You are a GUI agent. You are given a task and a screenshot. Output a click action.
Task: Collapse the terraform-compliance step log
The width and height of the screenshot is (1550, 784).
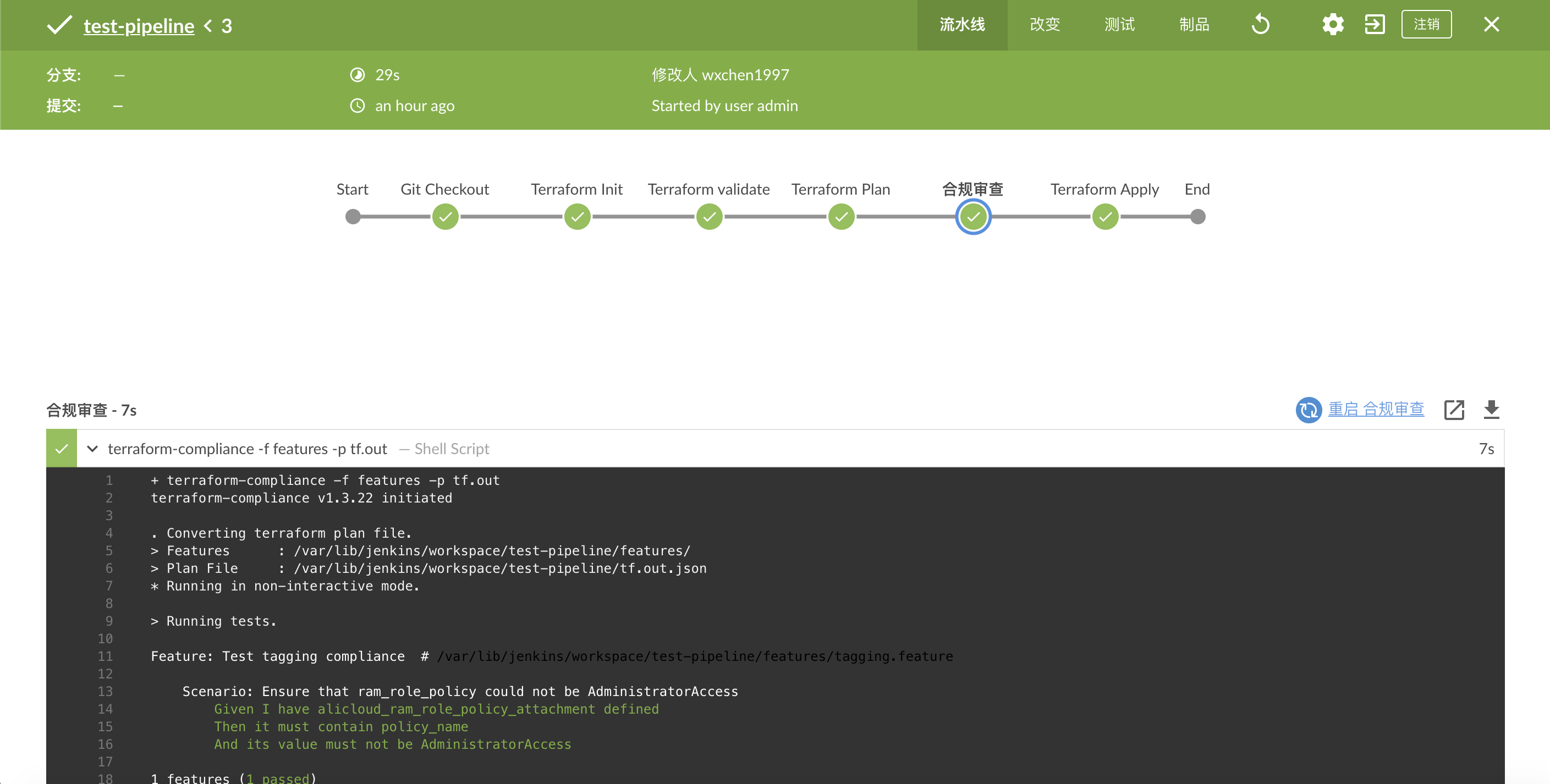(92, 449)
